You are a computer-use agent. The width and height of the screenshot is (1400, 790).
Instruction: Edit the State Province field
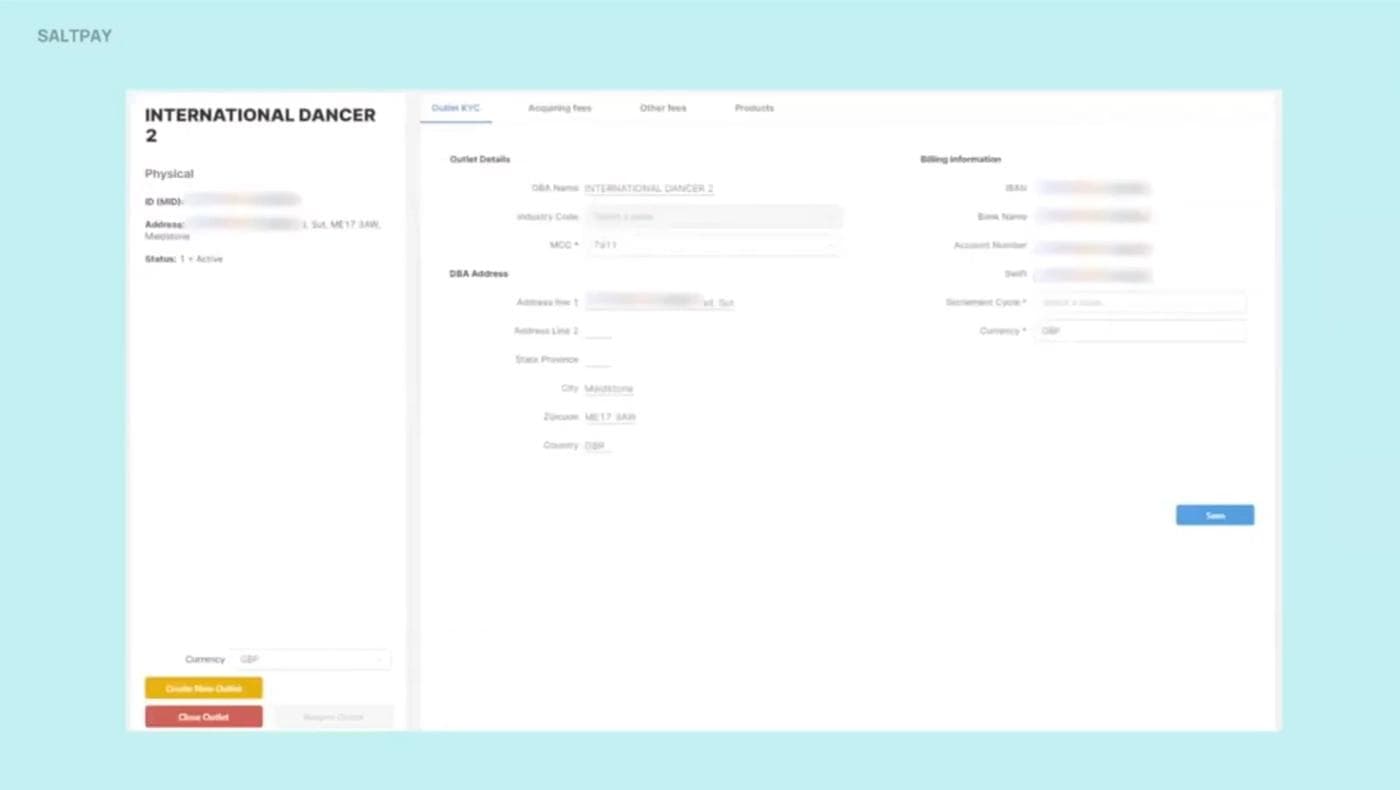(597, 359)
